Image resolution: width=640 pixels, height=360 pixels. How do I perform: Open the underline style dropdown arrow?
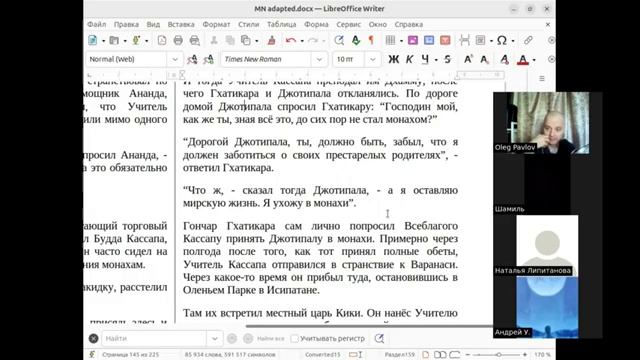pos(436,60)
